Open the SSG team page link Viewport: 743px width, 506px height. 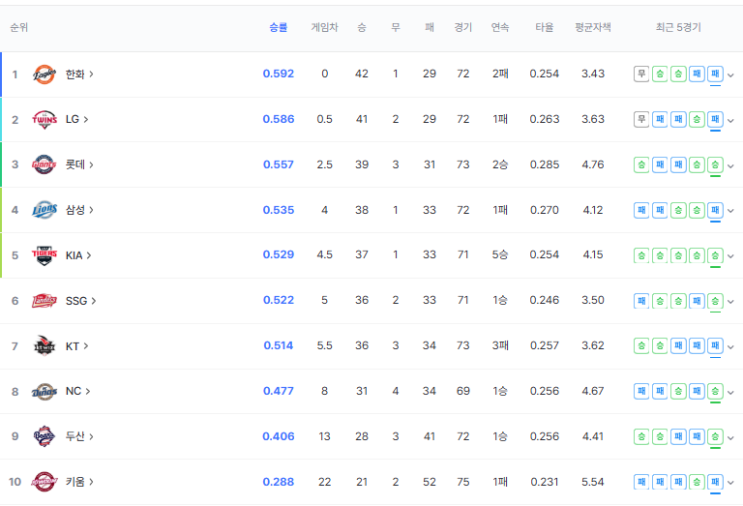pyautogui.click(x=81, y=301)
